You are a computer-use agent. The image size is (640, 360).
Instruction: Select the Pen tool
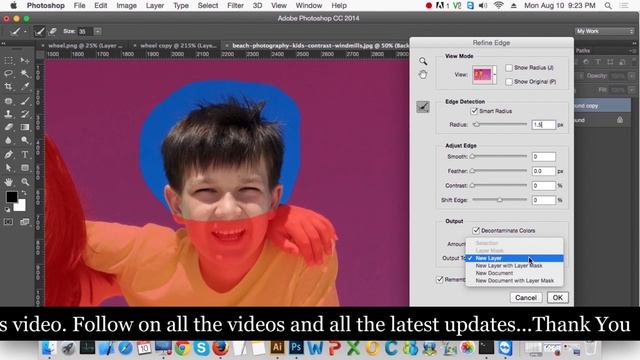[x=9, y=155]
